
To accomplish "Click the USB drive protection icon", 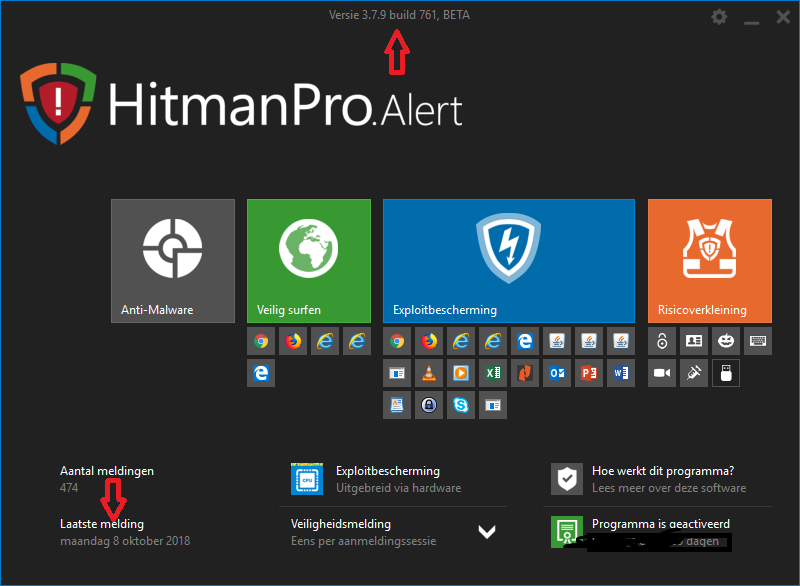I will tap(726, 373).
